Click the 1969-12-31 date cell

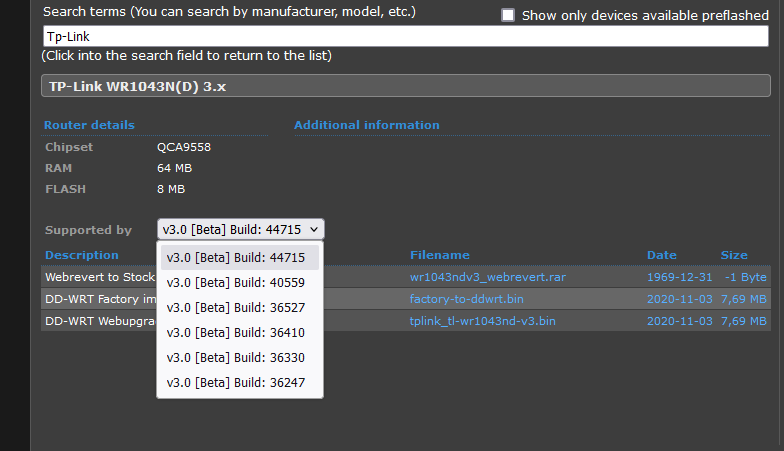click(x=680, y=277)
